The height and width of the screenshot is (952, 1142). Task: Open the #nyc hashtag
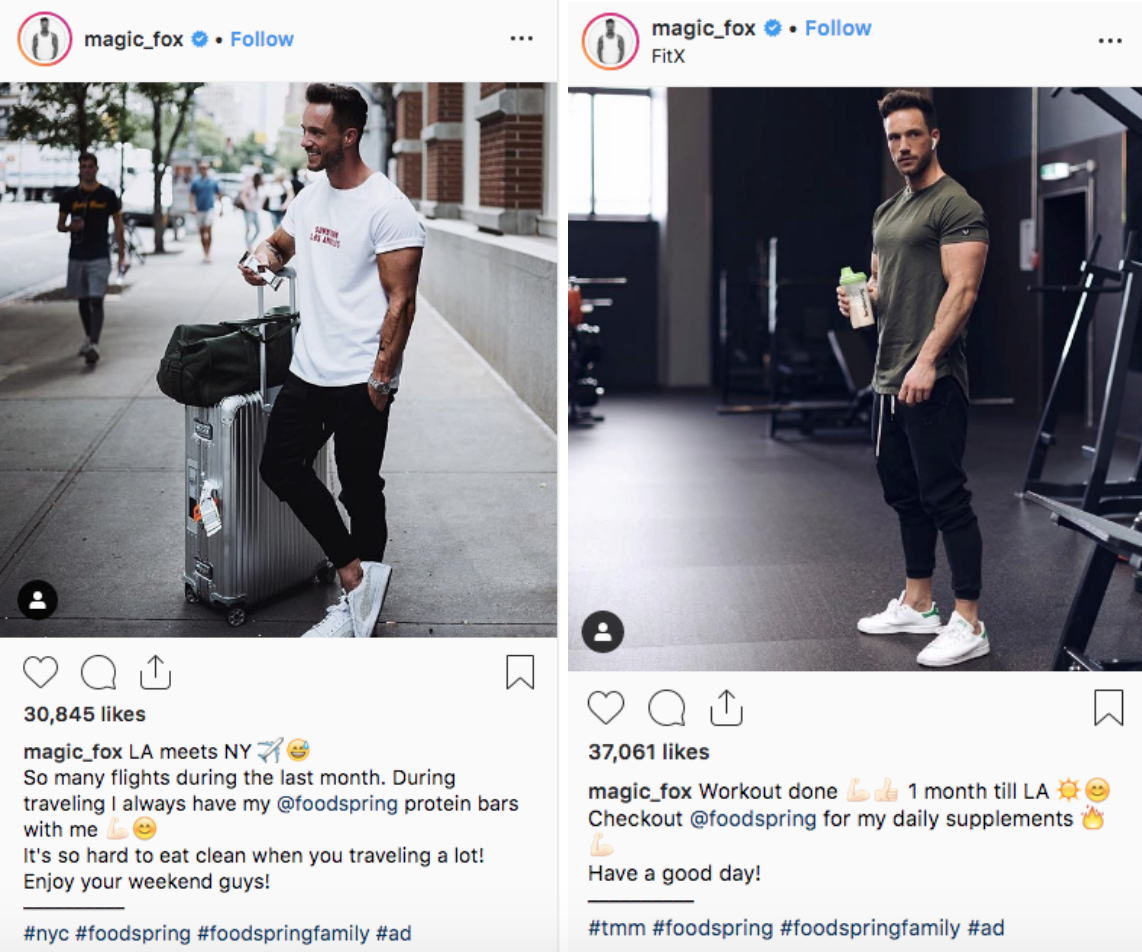(x=46, y=933)
